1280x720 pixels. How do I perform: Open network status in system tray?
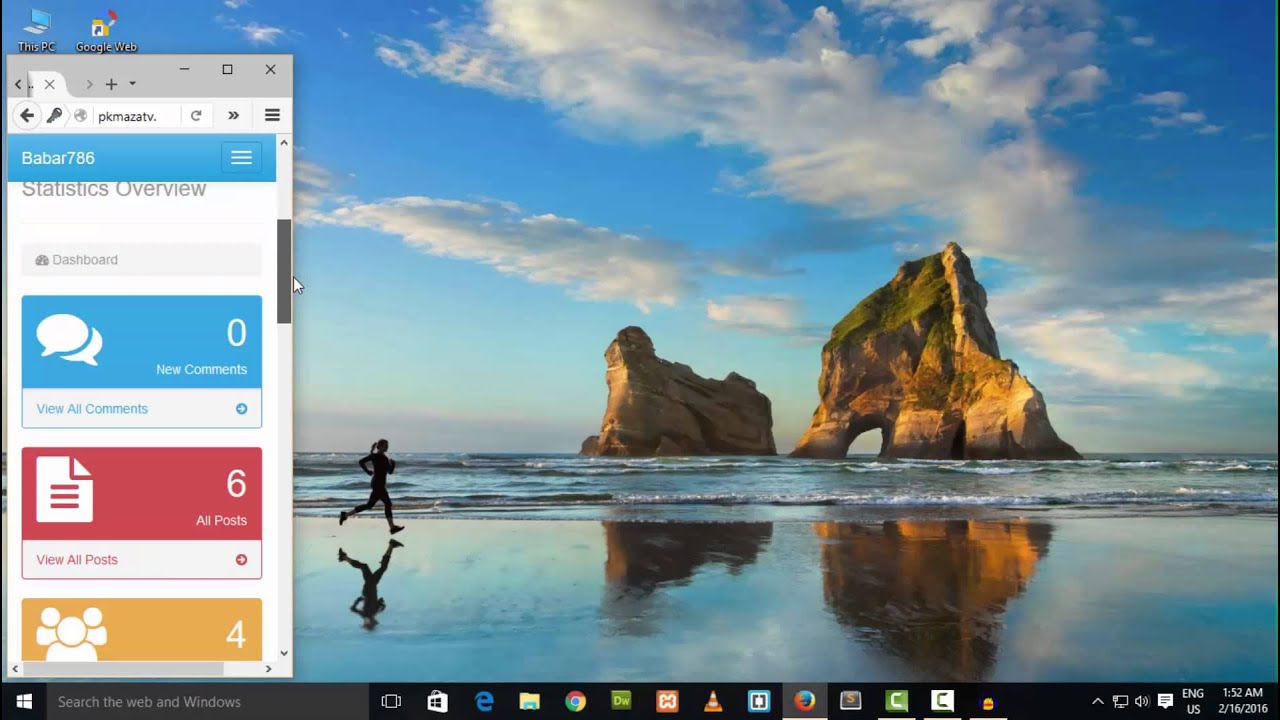(x=1120, y=702)
